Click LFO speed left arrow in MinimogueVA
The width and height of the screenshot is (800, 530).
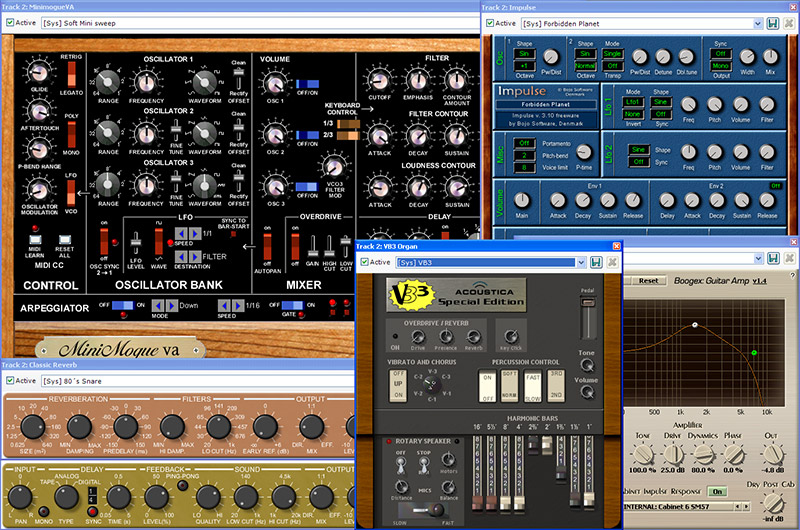click(181, 233)
